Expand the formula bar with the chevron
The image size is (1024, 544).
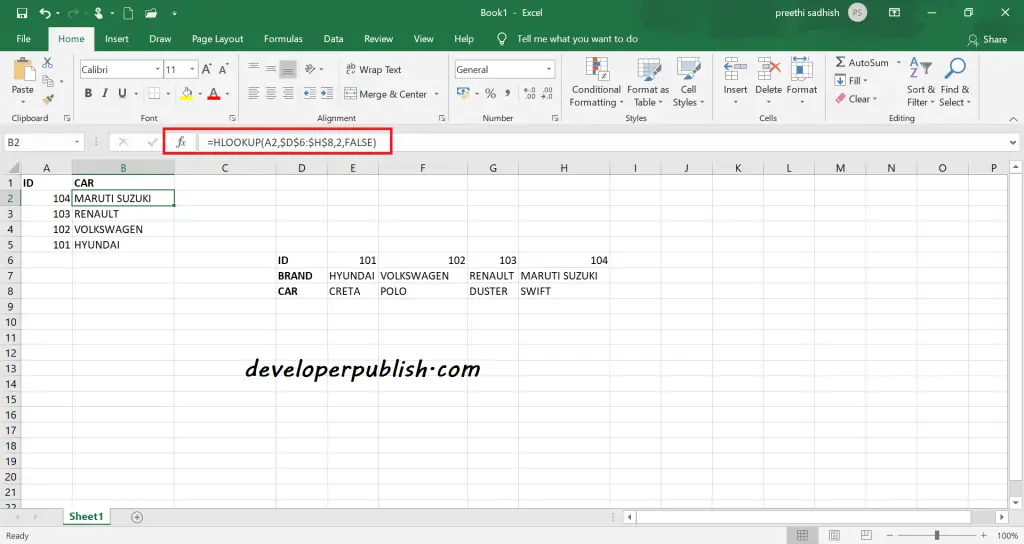[x=1013, y=142]
